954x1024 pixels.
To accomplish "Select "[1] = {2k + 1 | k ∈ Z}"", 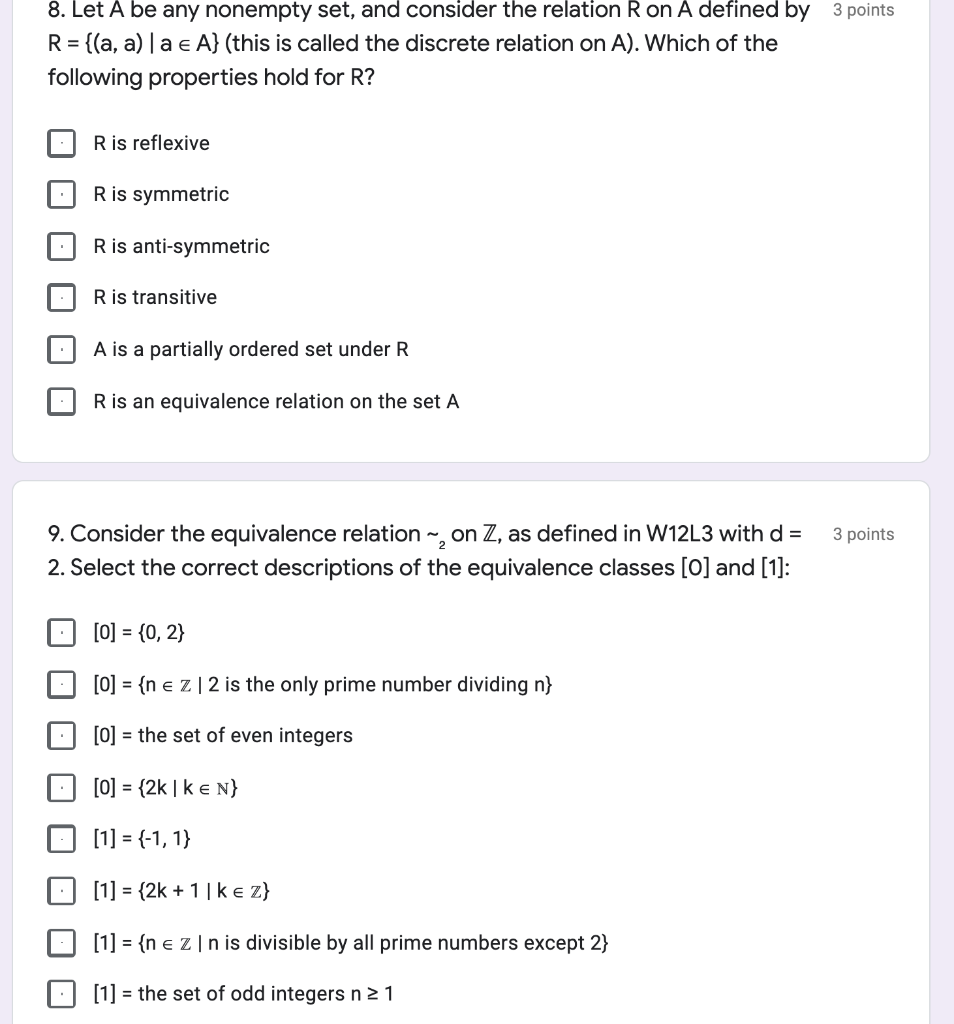I will tap(61, 890).
